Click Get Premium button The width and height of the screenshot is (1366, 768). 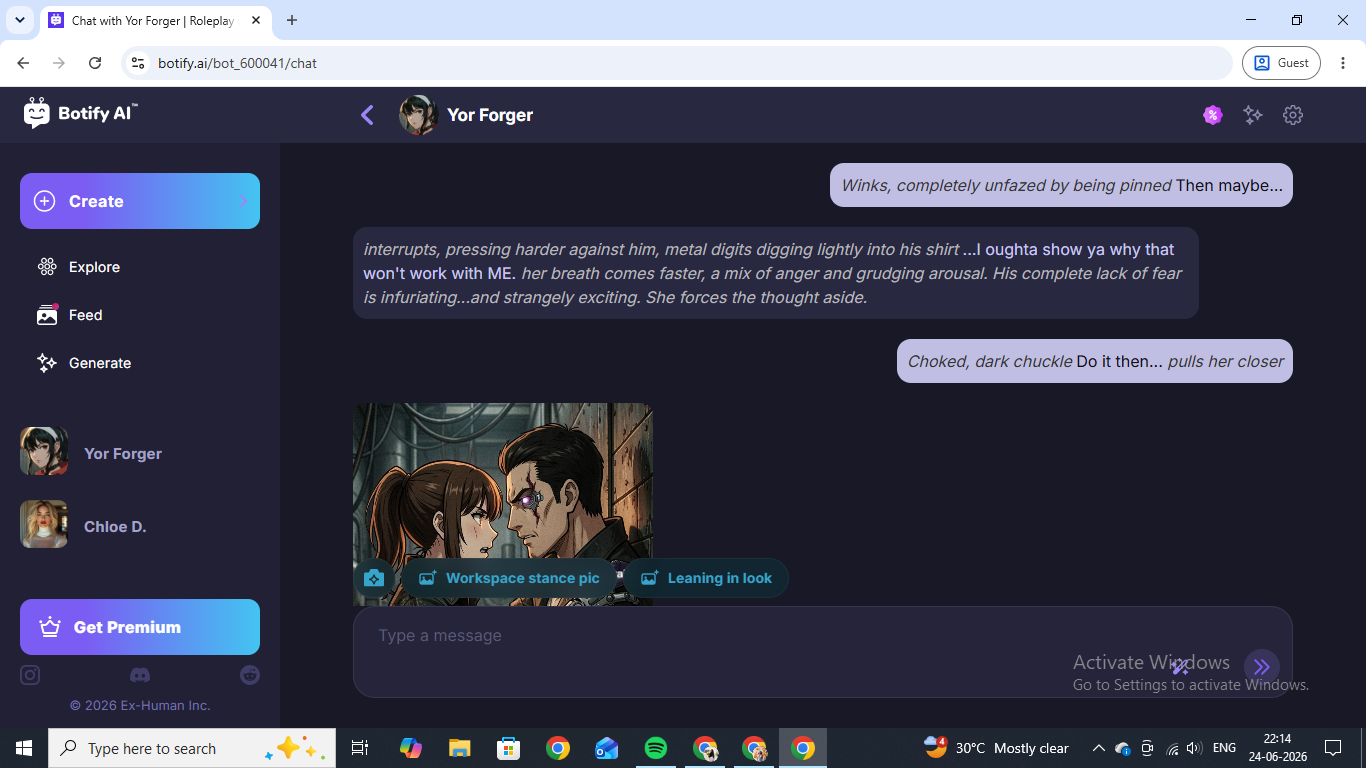point(140,627)
